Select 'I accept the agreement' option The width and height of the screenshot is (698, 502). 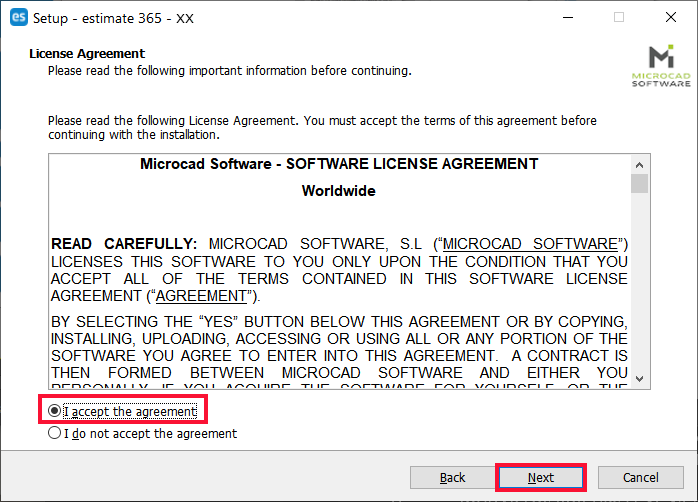[x=122, y=411]
